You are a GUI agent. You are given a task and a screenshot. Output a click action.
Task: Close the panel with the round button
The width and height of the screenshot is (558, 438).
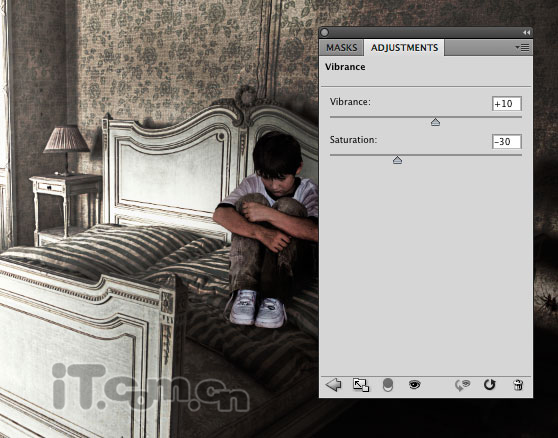324,32
